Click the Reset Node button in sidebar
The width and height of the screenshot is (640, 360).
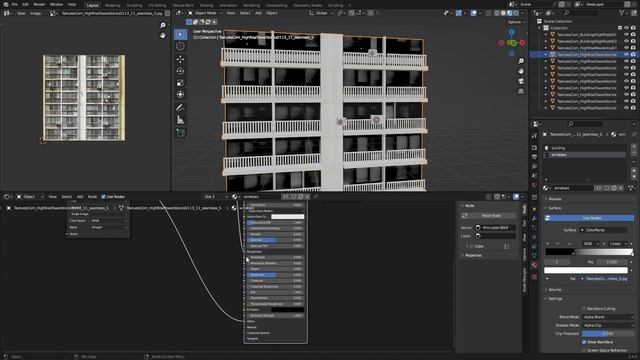pyautogui.click(x=489, y=216)
